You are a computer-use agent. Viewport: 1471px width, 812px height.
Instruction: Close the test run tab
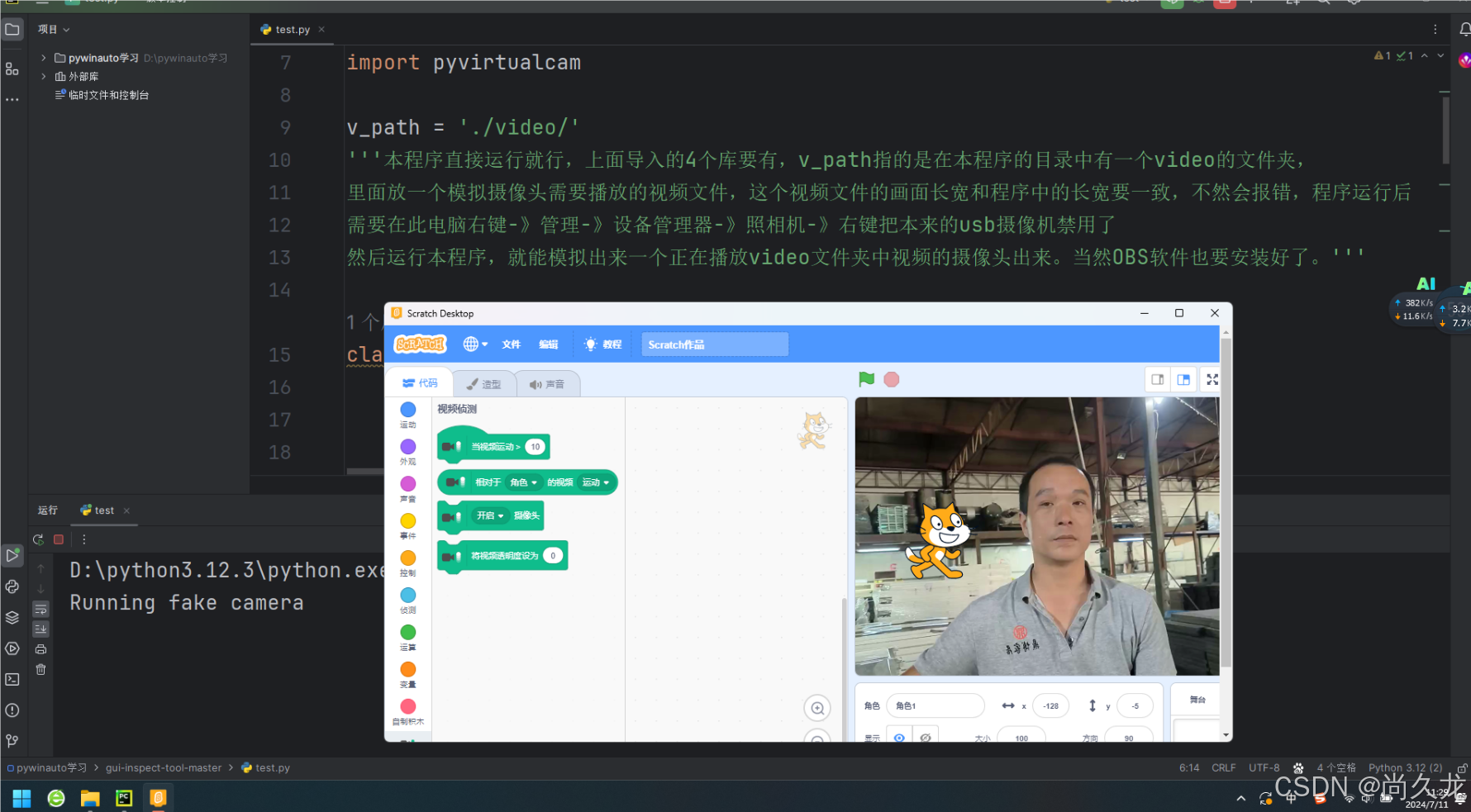[126, 510]
